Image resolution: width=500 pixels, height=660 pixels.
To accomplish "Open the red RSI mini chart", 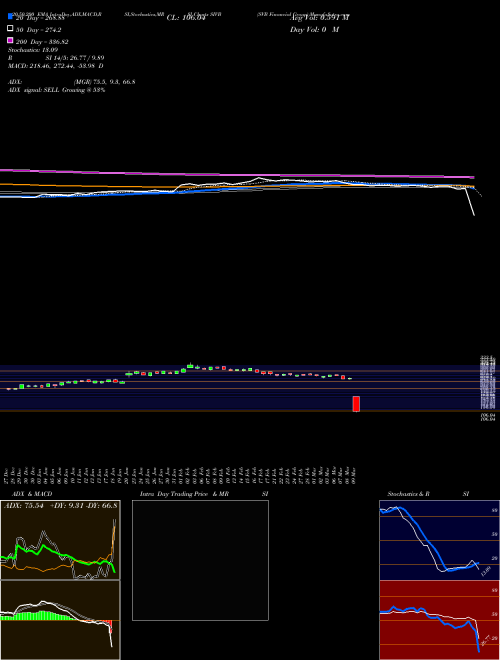I will pyautogui.click(x=439, y=620).
